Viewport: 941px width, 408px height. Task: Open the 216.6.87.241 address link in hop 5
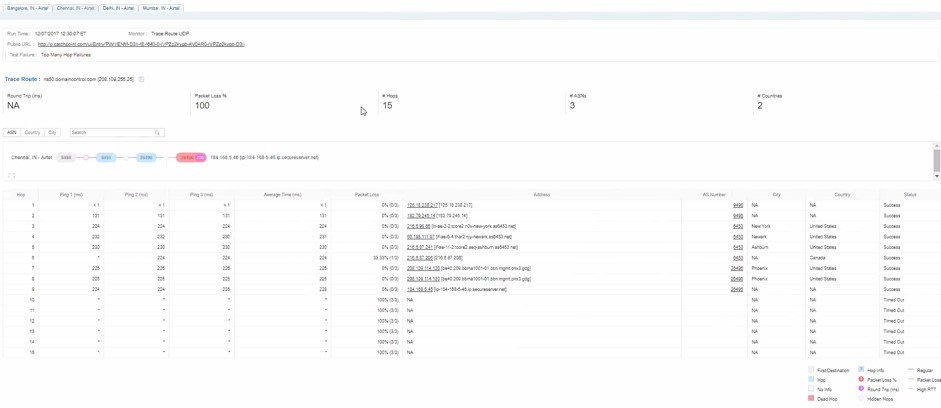(420, 247)
